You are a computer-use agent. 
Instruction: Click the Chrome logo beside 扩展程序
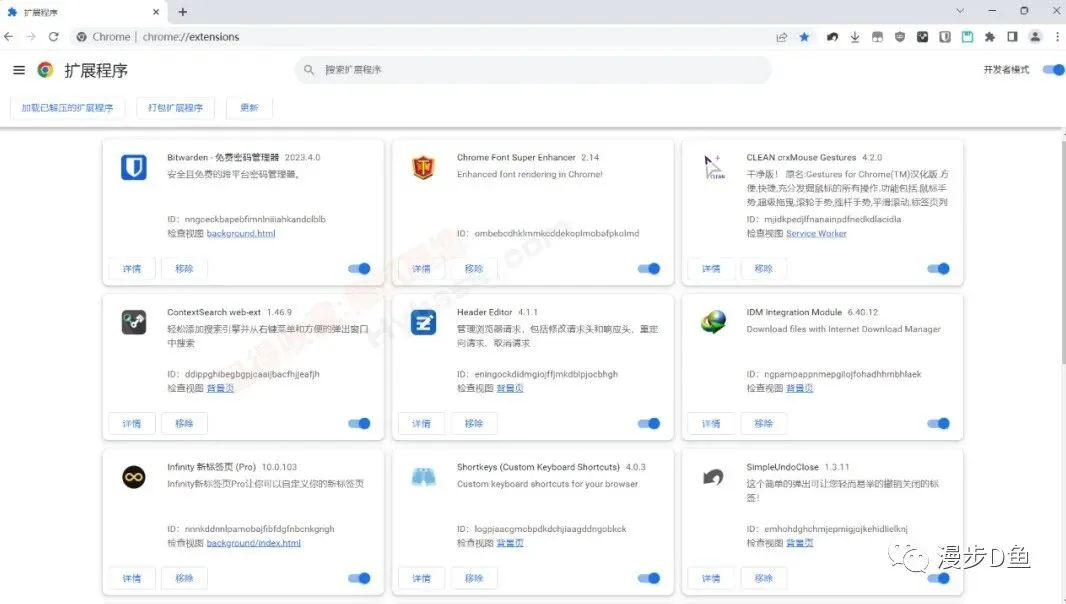tap(46, 70)
